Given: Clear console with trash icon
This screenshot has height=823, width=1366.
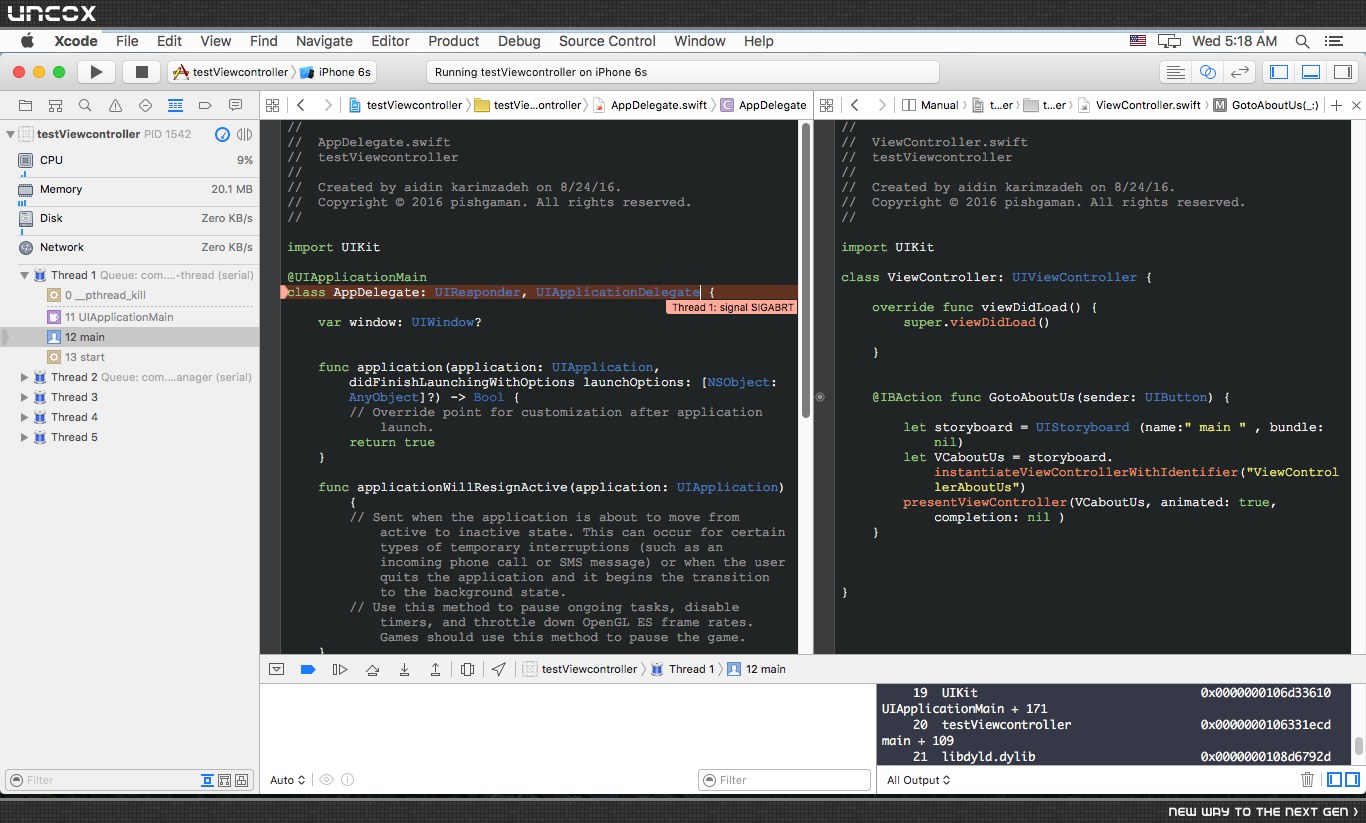Looking at the screenshot, I should pyautogui.click(x=1307, y=780).
